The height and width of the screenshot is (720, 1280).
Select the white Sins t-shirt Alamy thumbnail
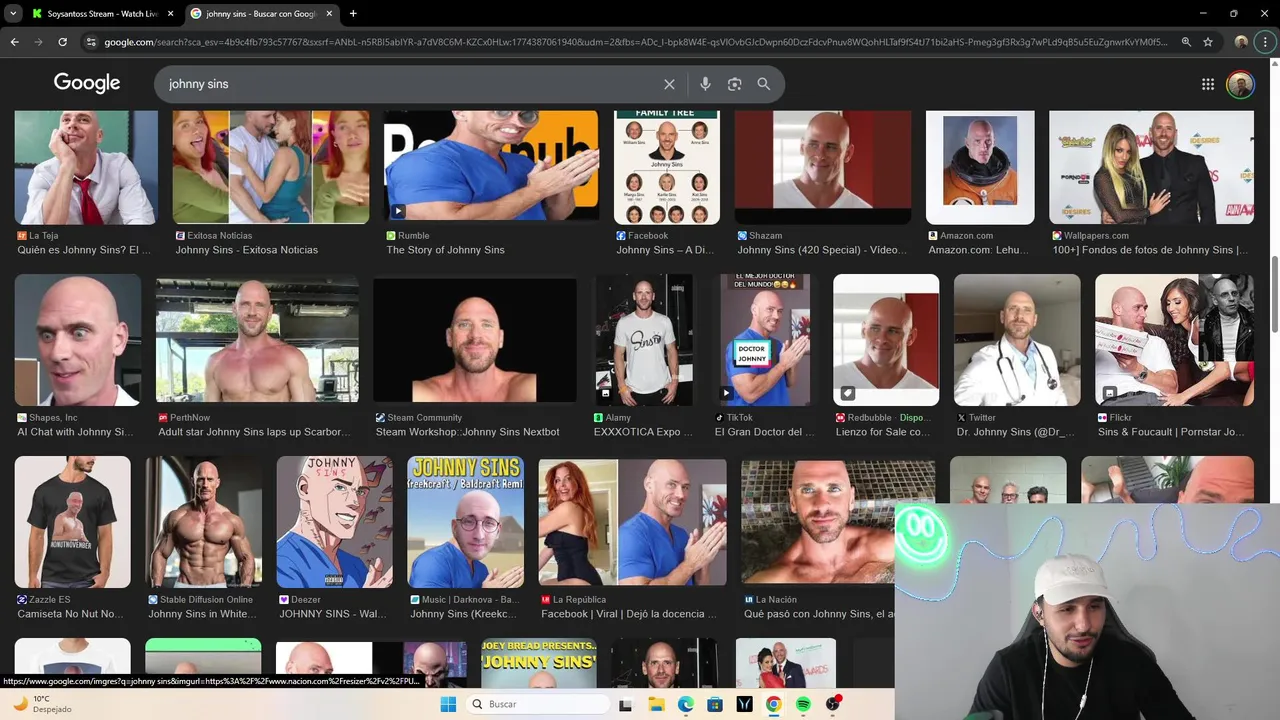pyautogui.click(x=644, y=340)
